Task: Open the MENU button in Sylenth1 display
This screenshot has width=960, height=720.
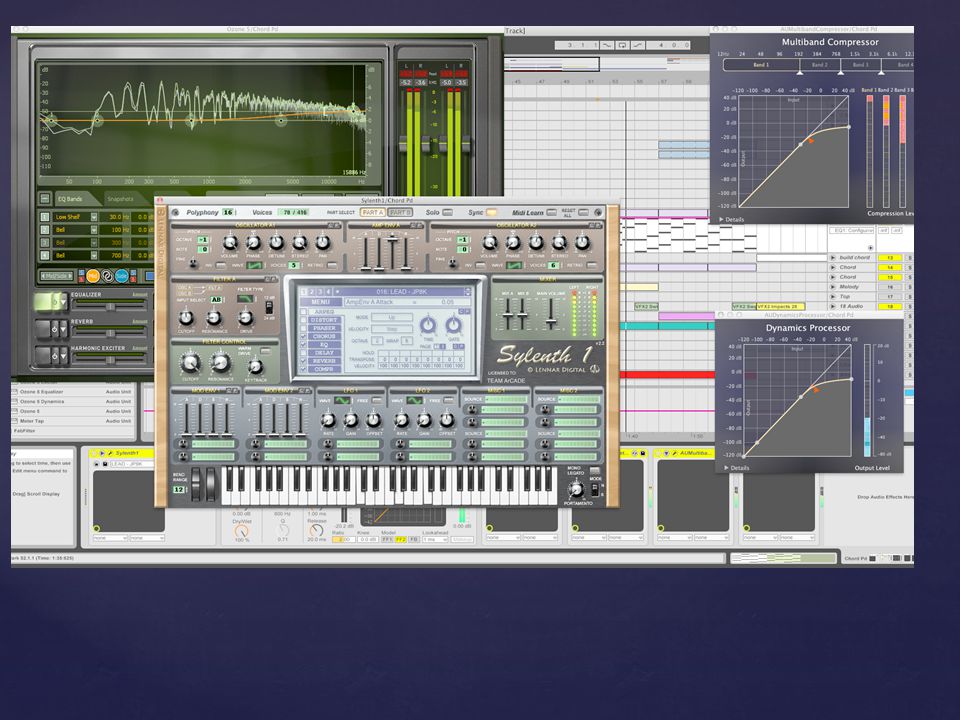Action: pos(320,302)
